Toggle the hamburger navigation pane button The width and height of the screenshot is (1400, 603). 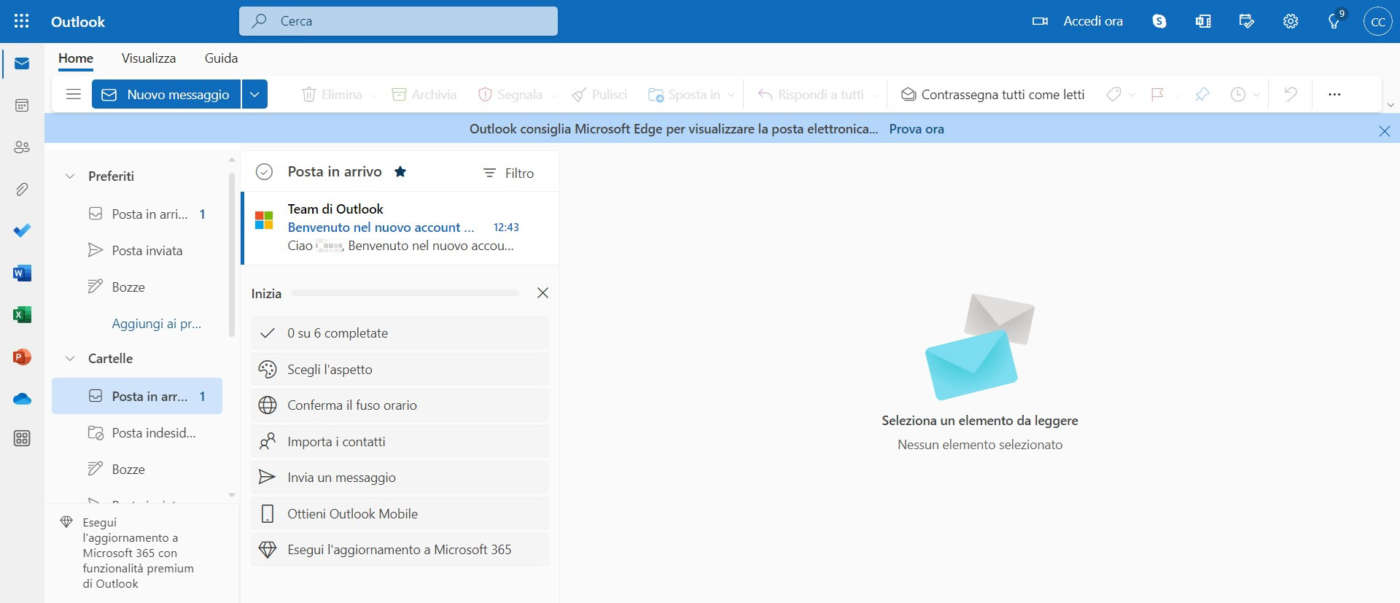[x=73, y=94]
